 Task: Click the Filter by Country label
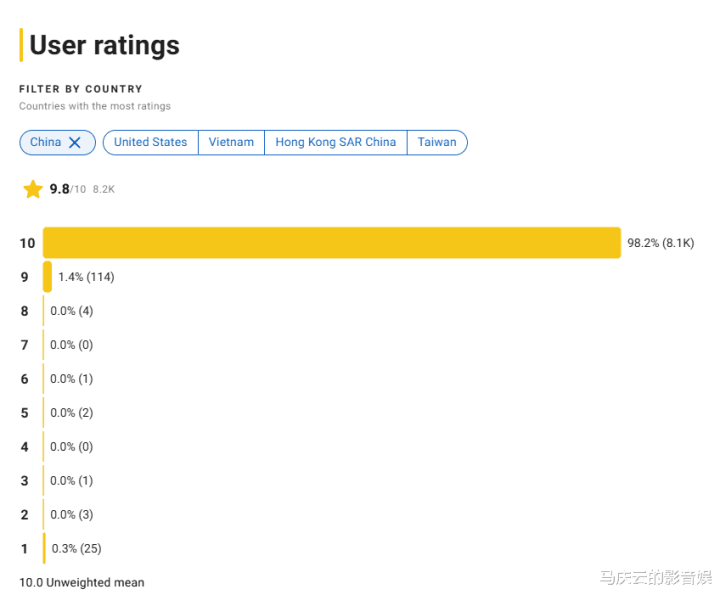(81, 89)
